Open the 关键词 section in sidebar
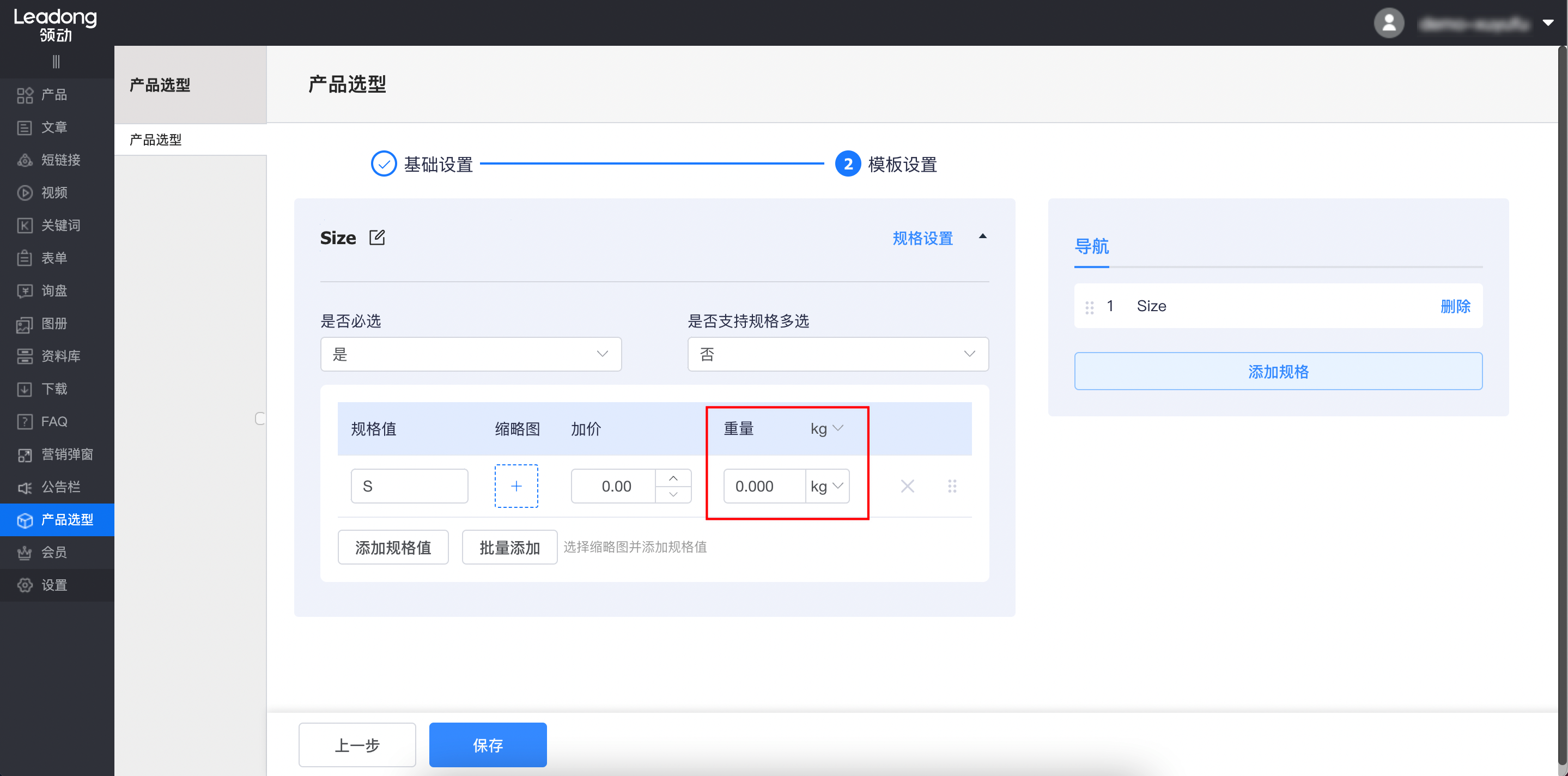Viewport: 1568px width, 776px height. click(x=61, y=225)
